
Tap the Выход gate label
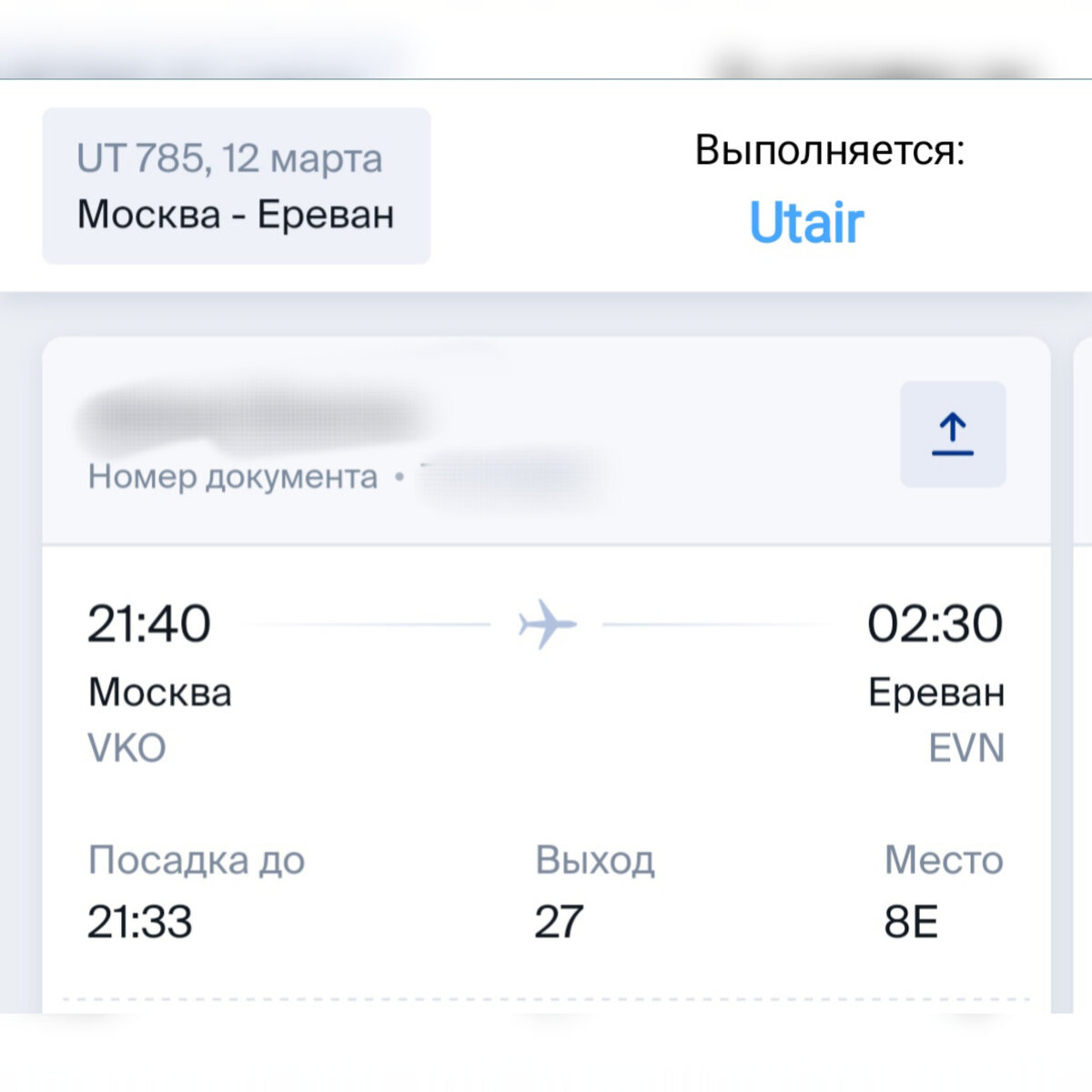pos(595,860)
